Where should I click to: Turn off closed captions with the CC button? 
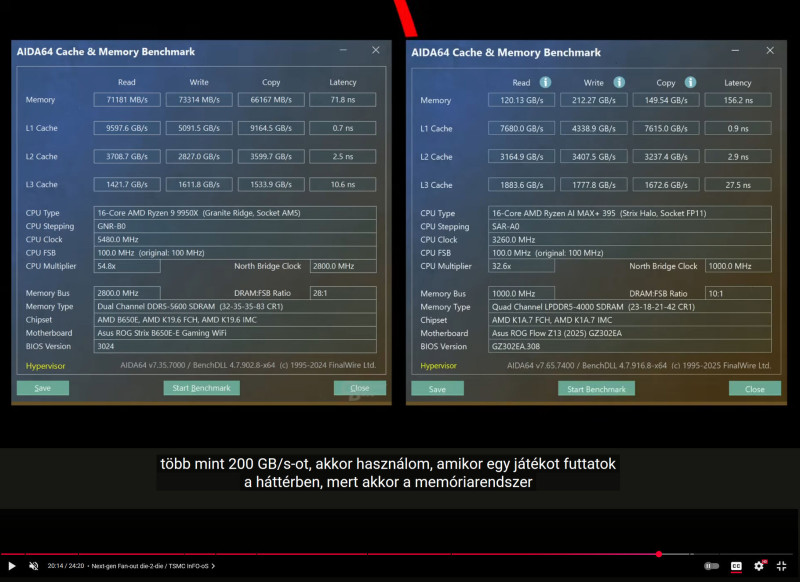[736, 566]
